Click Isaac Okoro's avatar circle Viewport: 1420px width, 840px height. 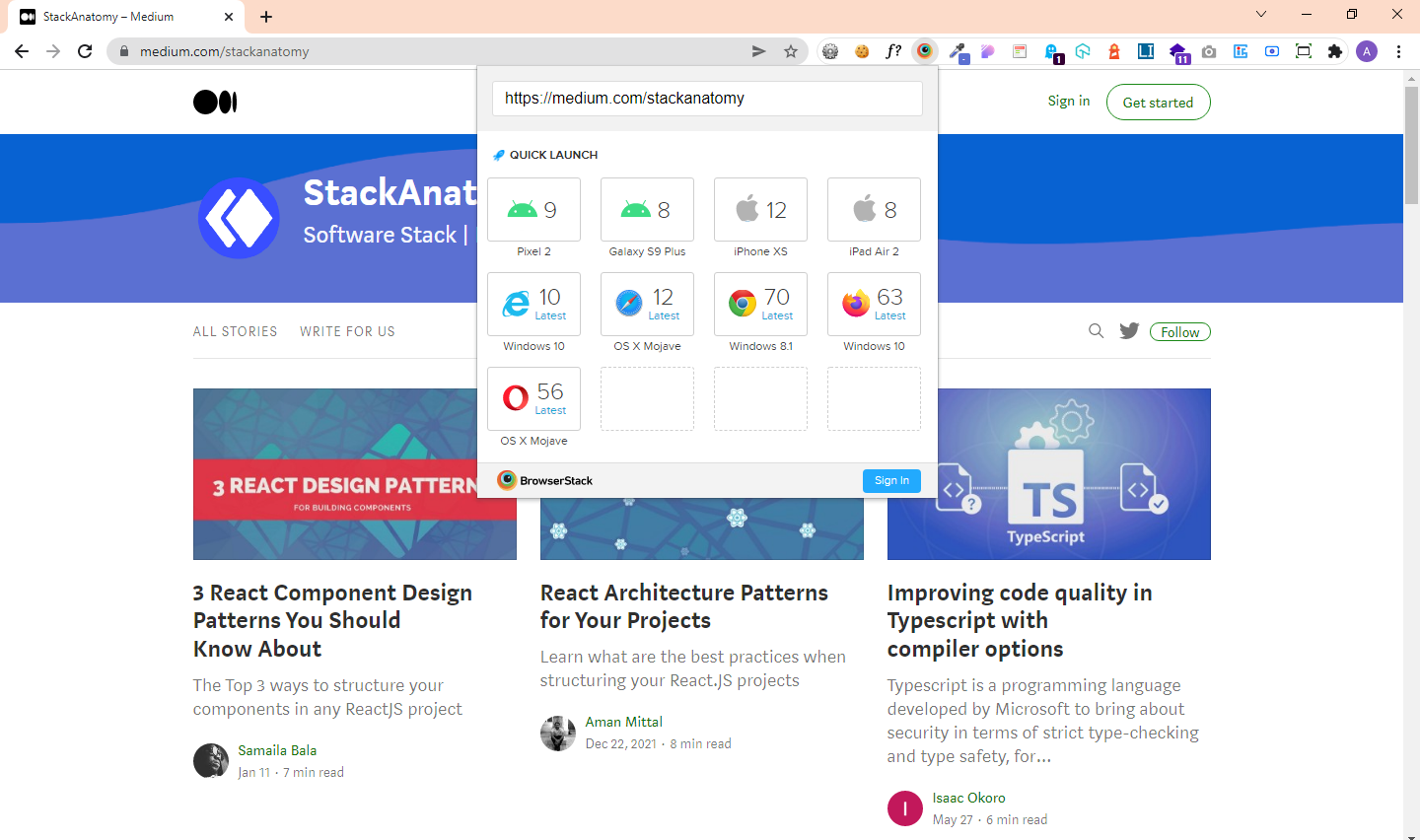pyautogui.click(x=905, y=808)
